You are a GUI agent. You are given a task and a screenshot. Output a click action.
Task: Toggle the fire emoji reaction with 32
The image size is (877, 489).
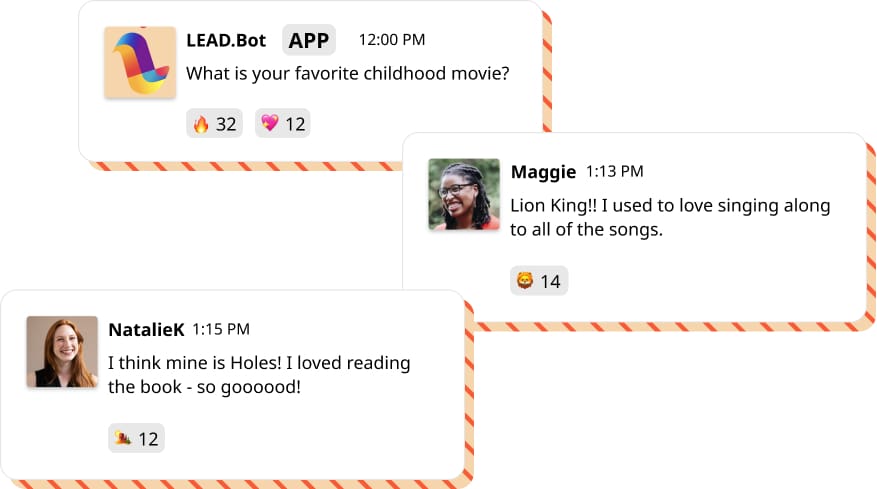point(214,124)
